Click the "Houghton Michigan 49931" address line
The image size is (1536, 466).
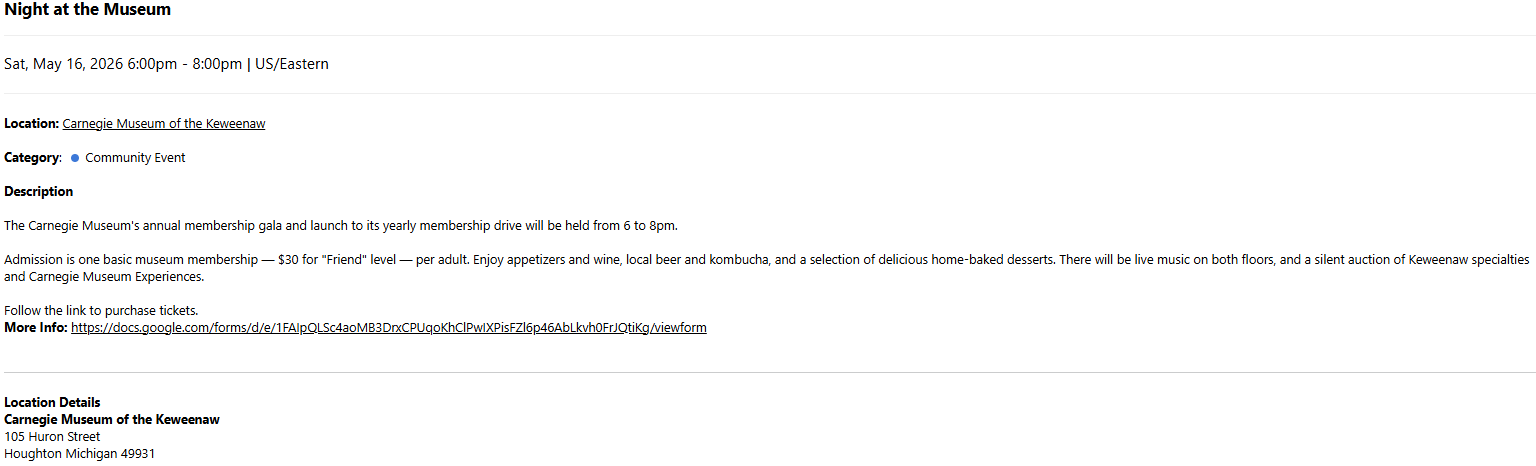[80, 454]
